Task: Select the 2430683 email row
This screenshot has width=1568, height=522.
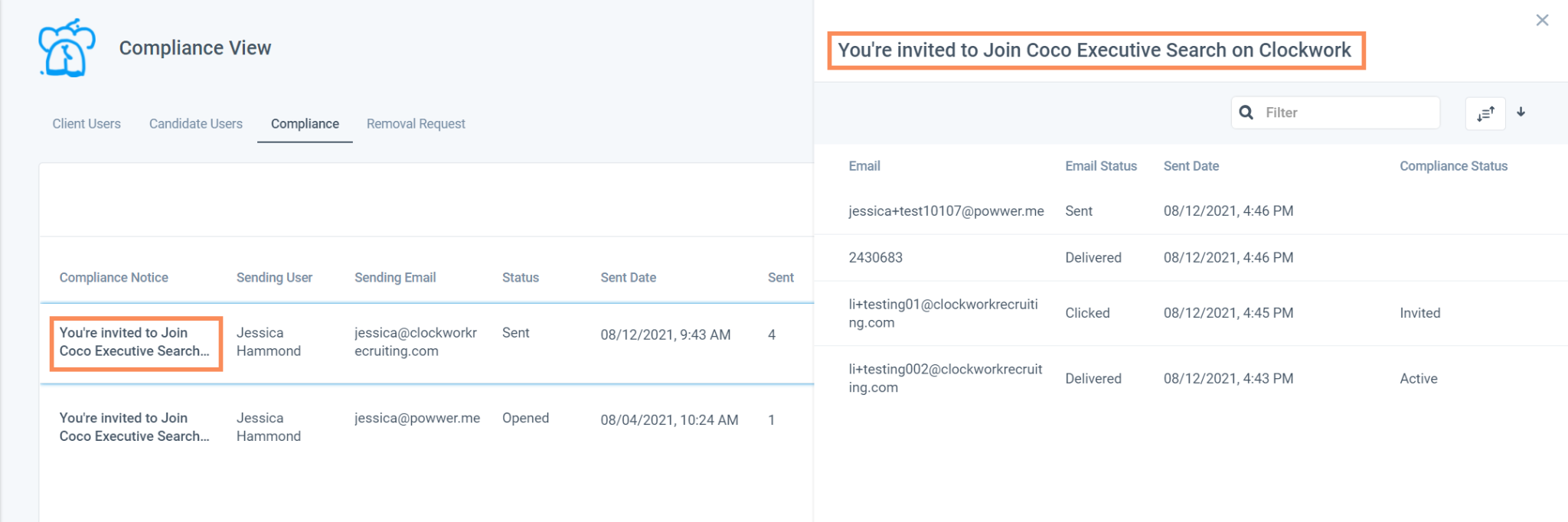Action: tap(1191, 258)
